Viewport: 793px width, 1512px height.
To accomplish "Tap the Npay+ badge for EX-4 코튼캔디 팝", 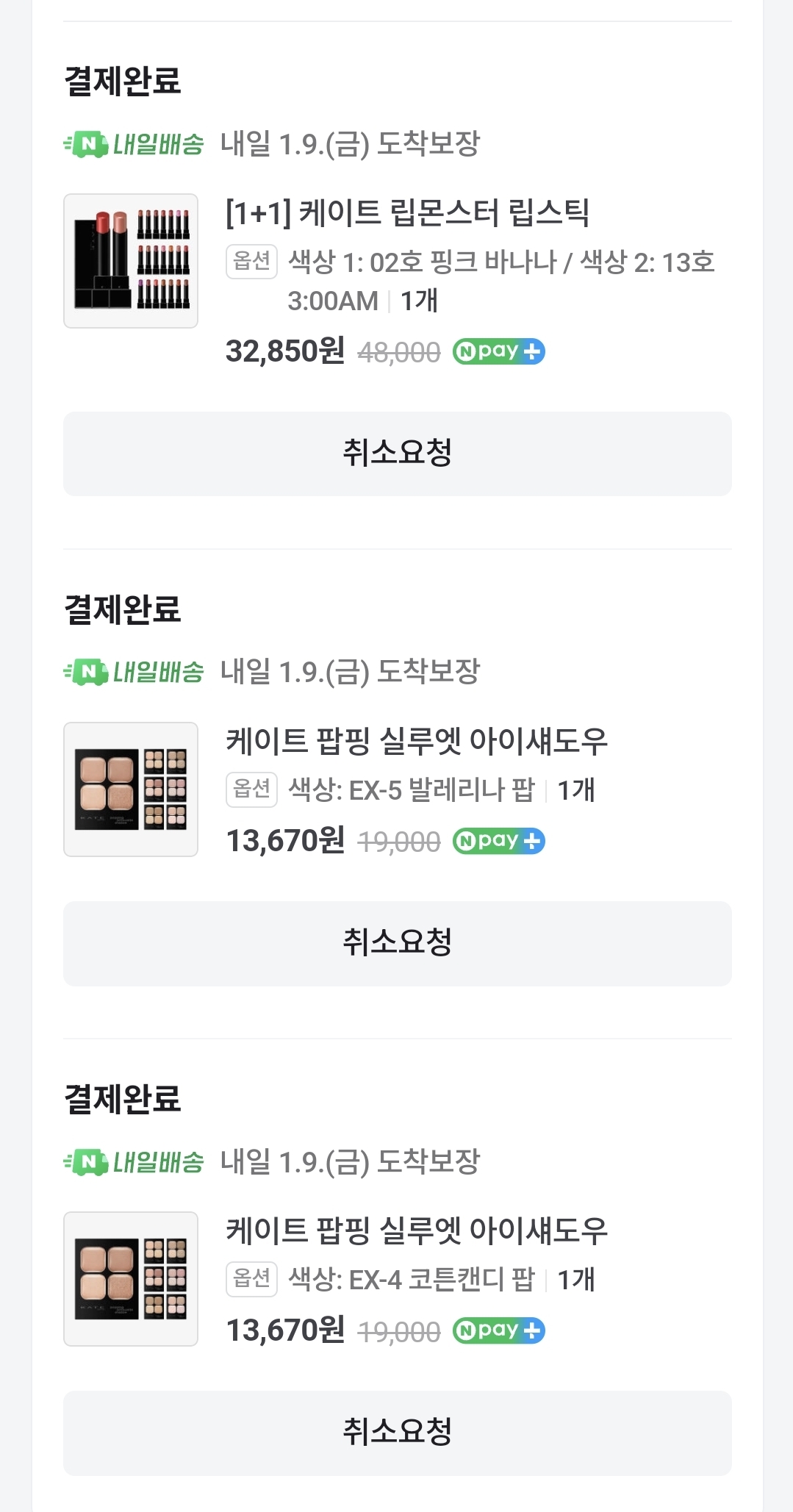I will click(x=498, y=1330).
